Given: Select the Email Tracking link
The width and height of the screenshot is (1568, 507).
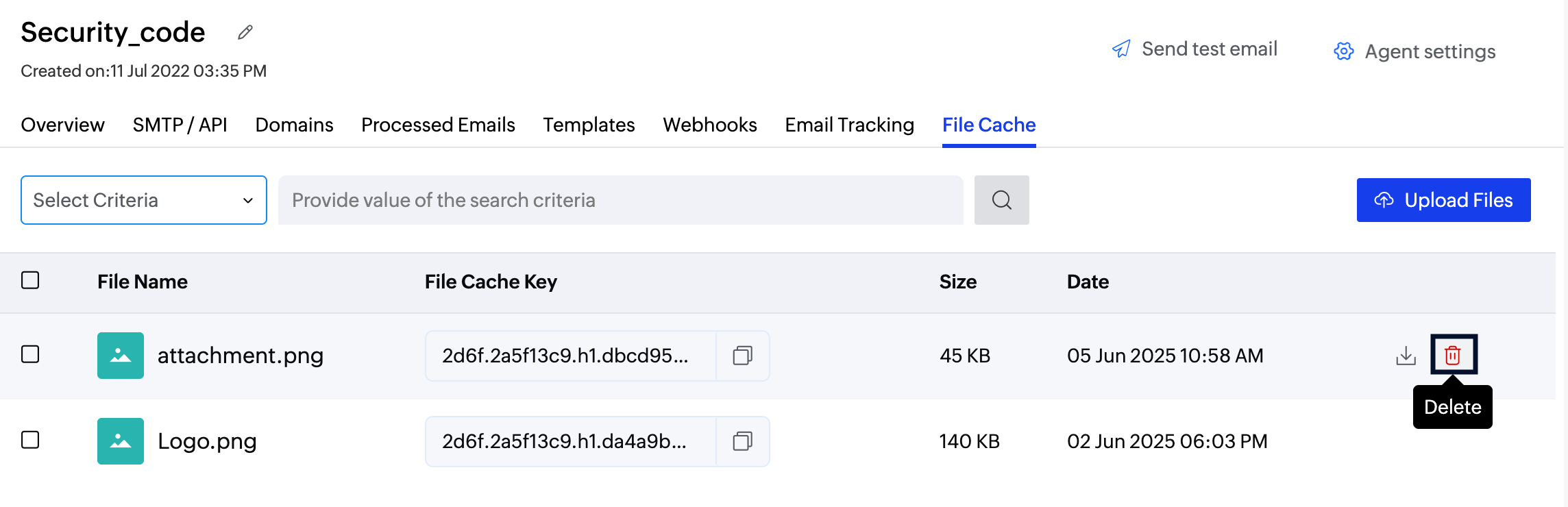Looking at the screenshot, I should coord(848,125).
